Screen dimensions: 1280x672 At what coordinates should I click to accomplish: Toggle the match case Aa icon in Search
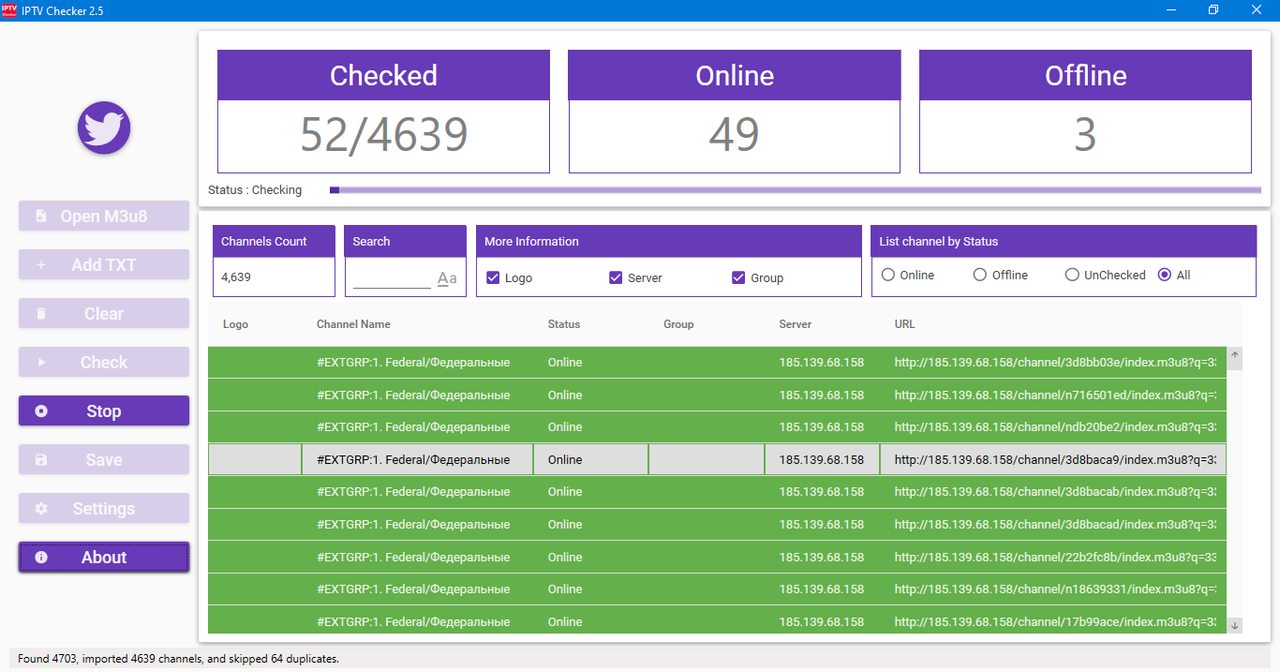[447, 279]
